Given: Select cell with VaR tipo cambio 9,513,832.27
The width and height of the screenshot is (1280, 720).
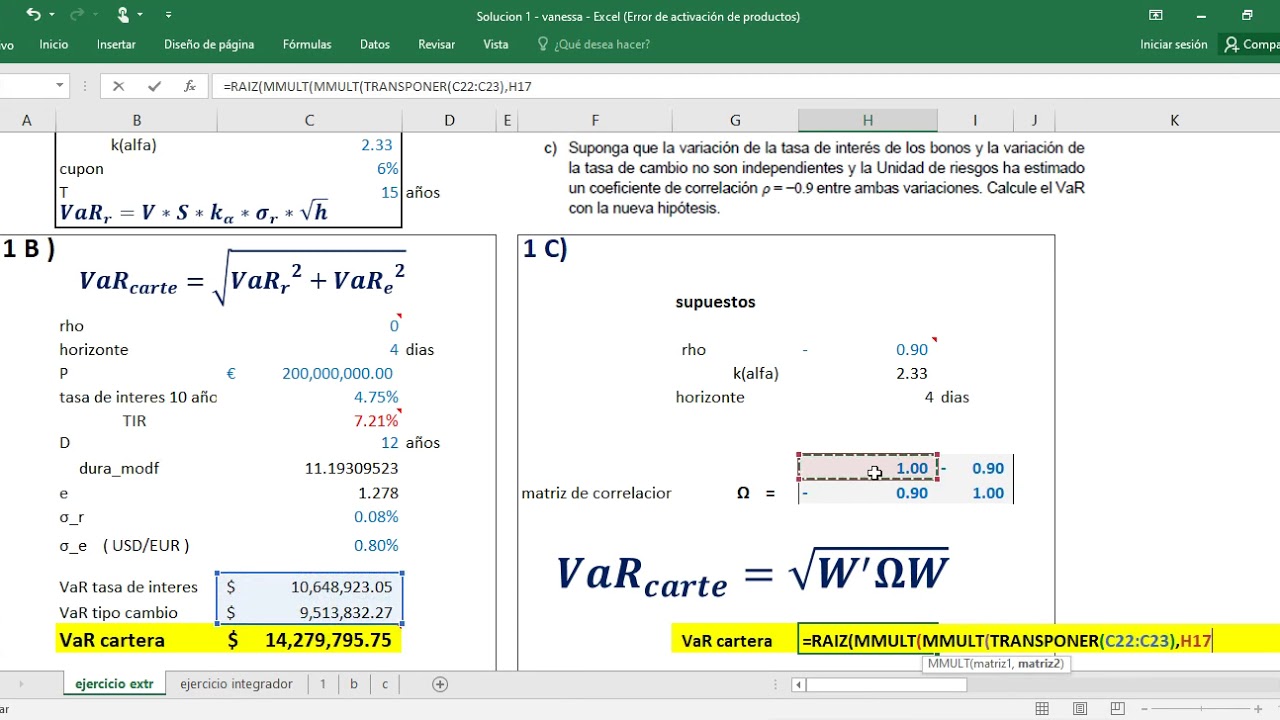Looking at the screenshot, I should [x=309, y=612].
